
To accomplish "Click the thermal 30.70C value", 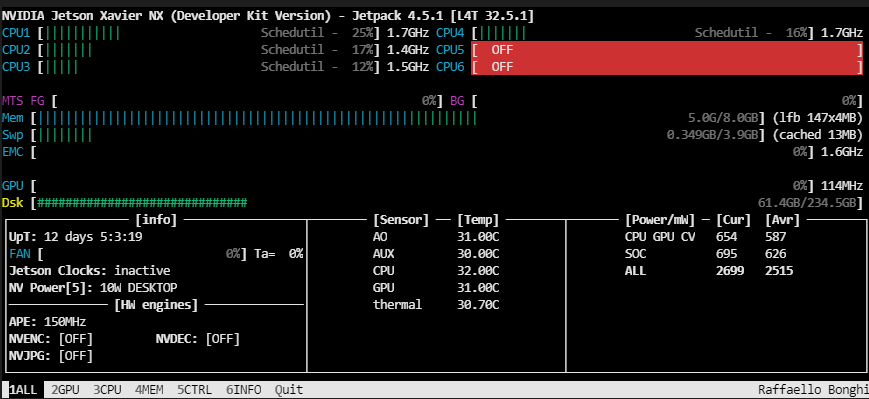I will pos(478,305).
